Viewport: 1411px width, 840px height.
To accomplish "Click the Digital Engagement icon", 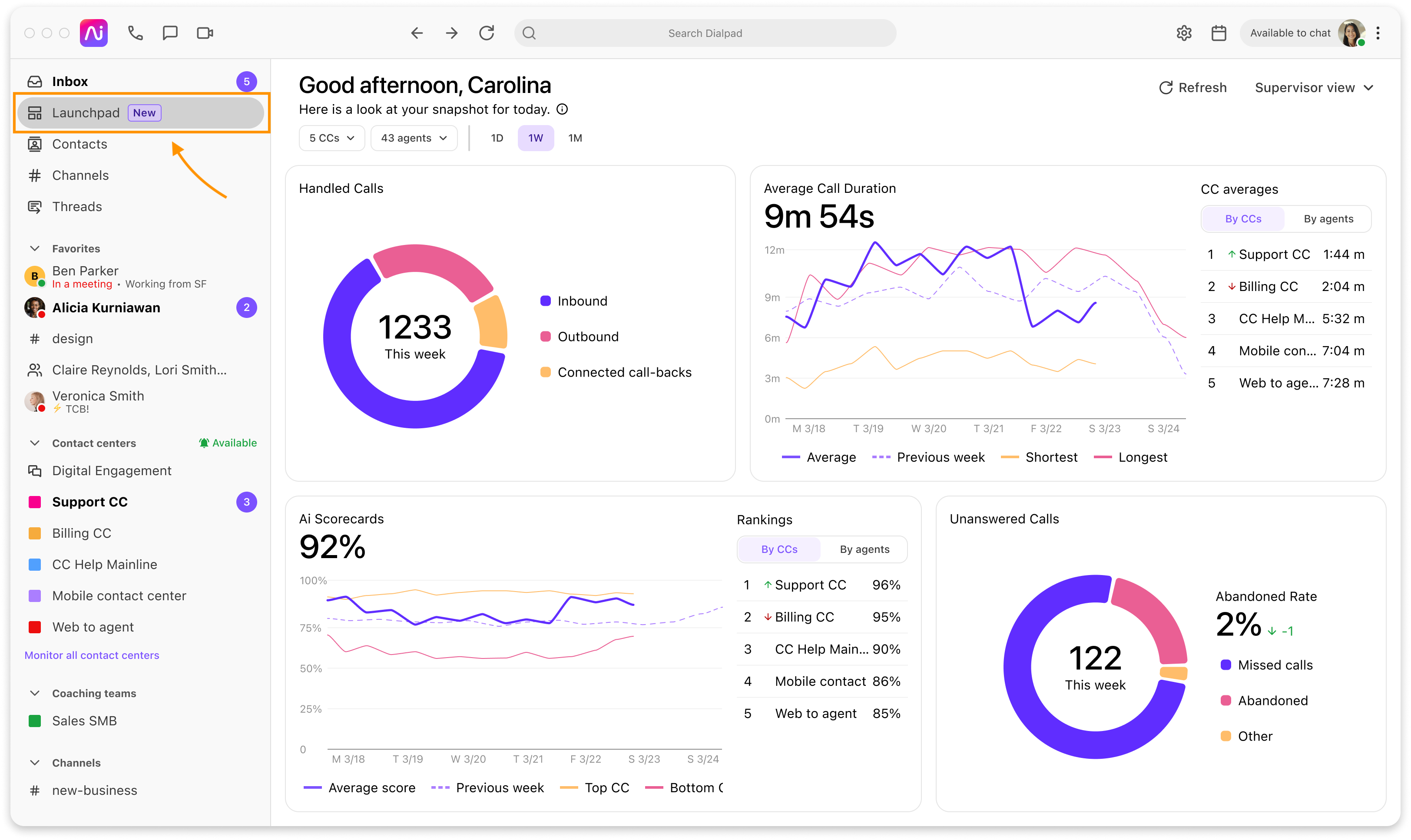I will 35,470.
